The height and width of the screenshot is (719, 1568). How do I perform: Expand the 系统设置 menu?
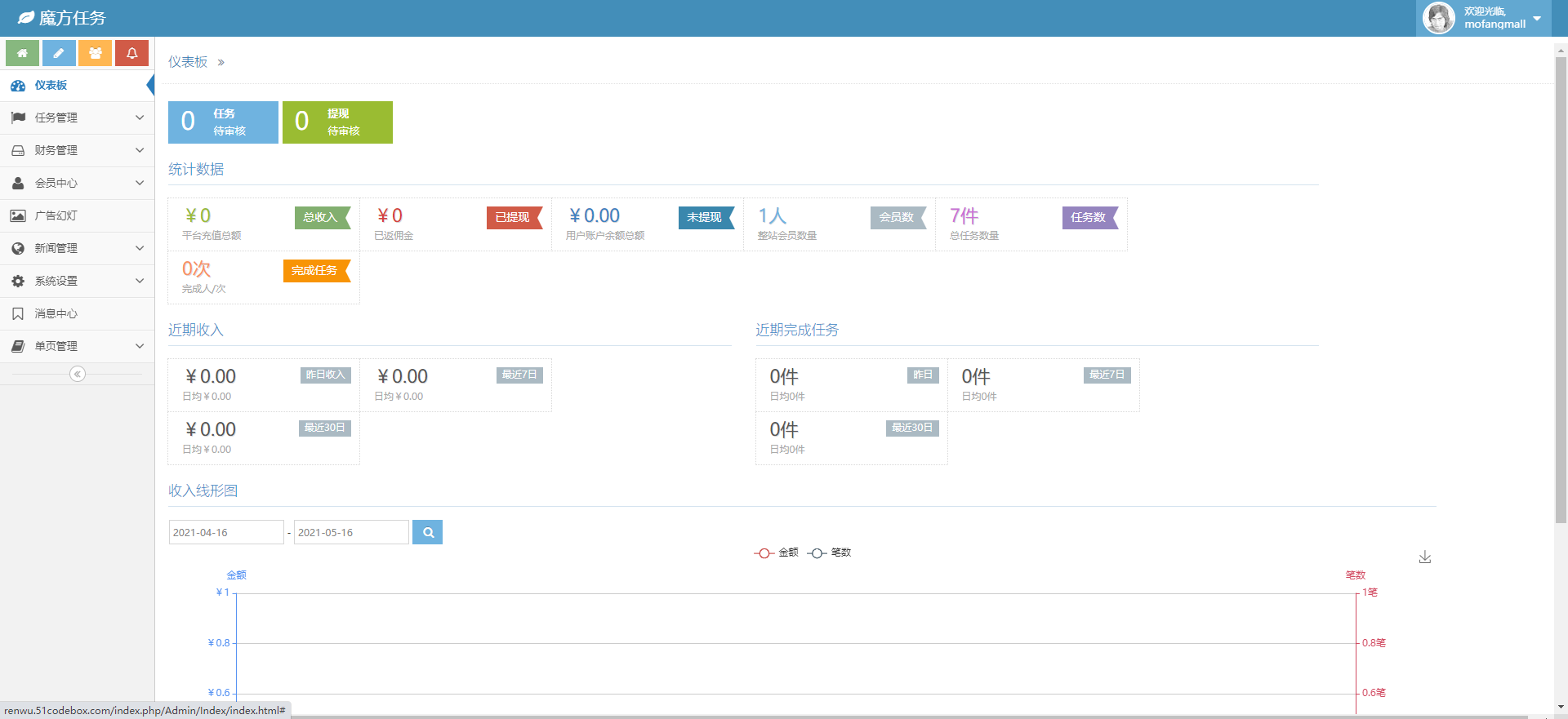click(x=77, y=281)
